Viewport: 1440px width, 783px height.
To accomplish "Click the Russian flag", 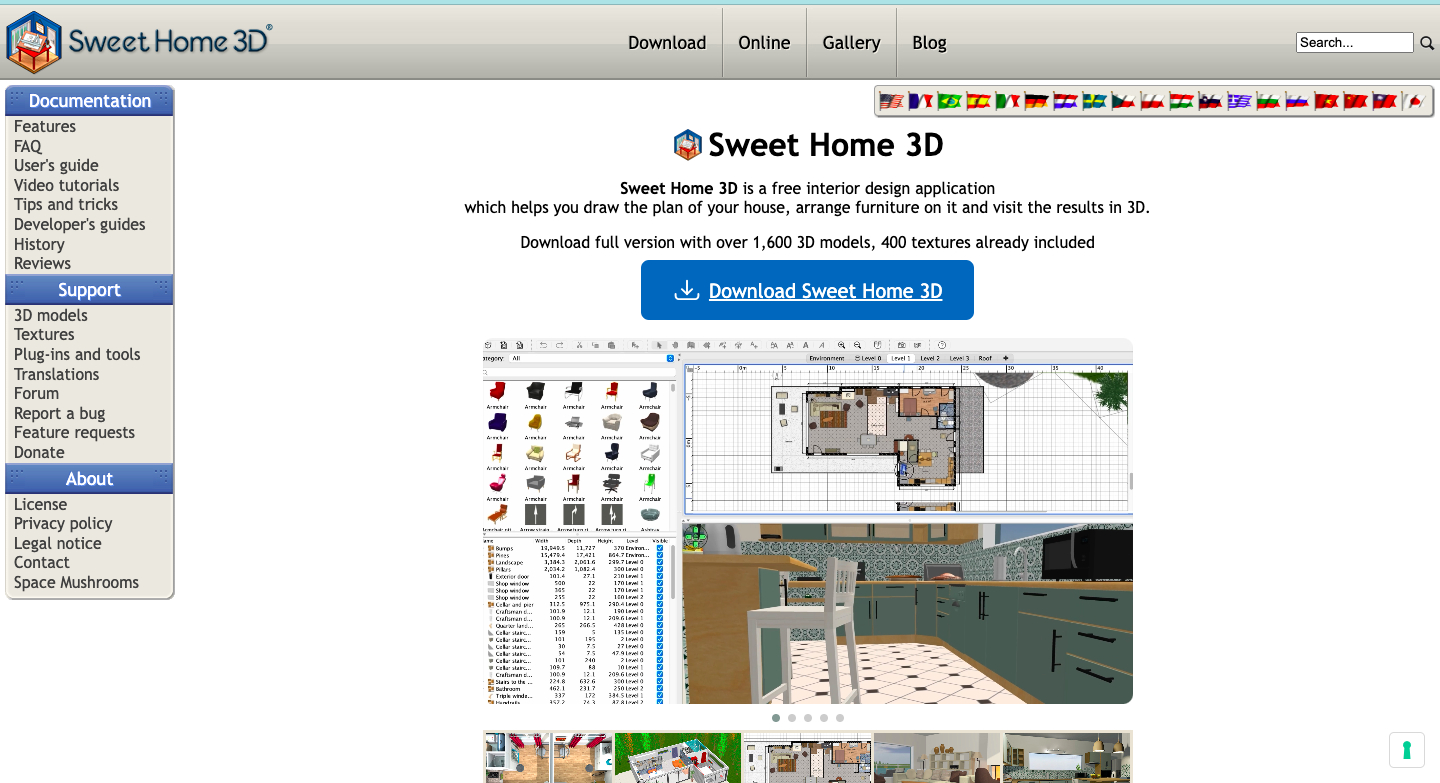I will click(x=1298, y=101).
